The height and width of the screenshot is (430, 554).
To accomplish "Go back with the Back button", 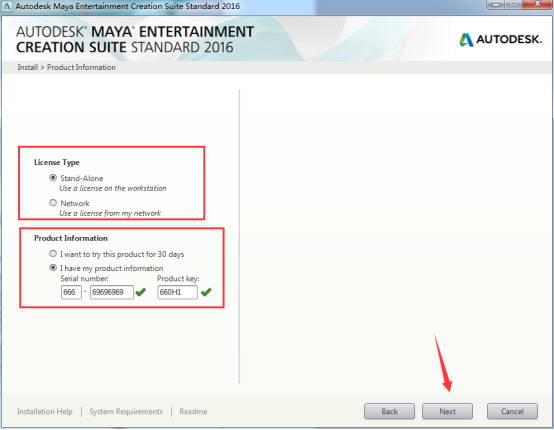I will pos(389,411).
